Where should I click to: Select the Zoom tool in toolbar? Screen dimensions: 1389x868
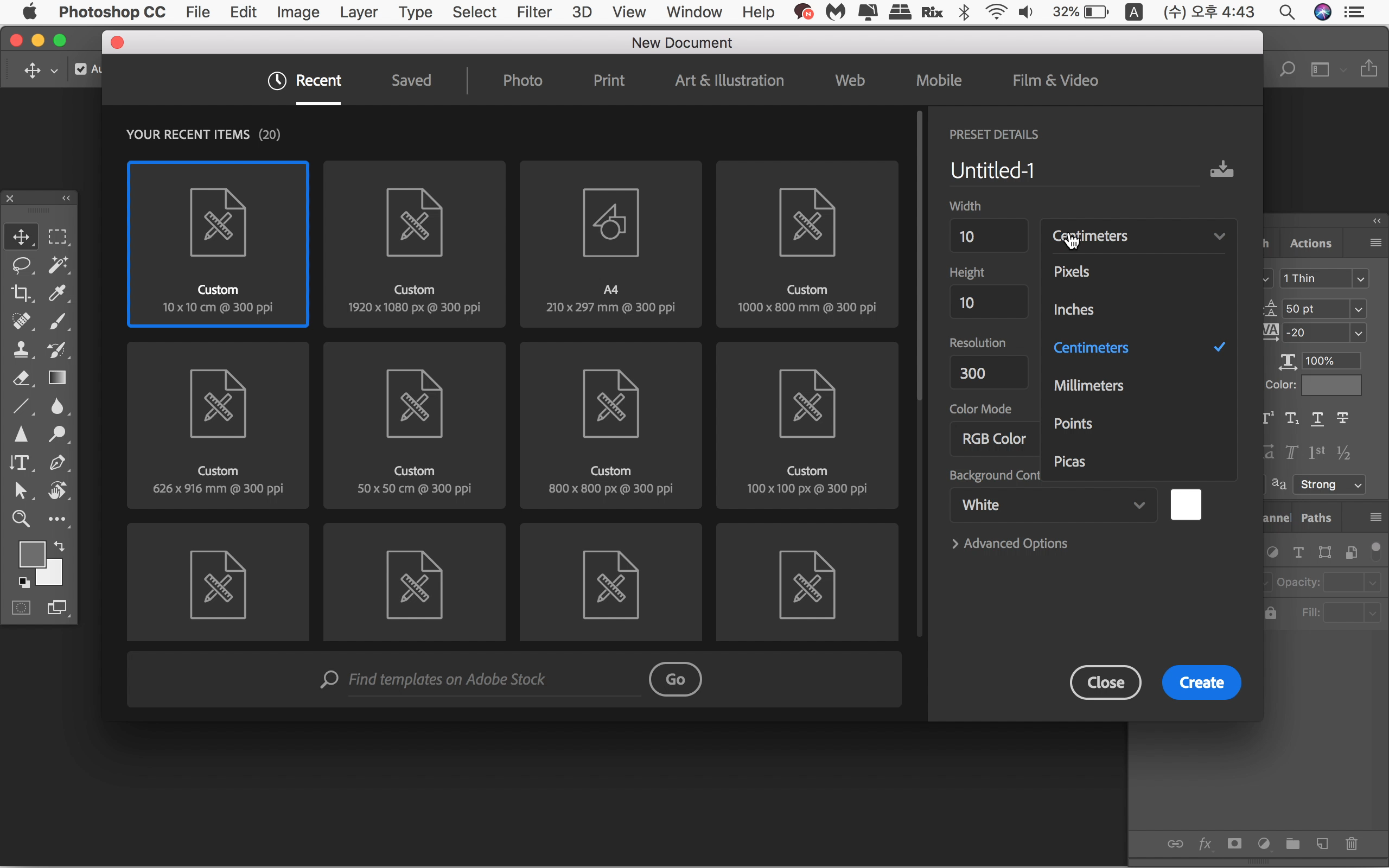(21, 519)
